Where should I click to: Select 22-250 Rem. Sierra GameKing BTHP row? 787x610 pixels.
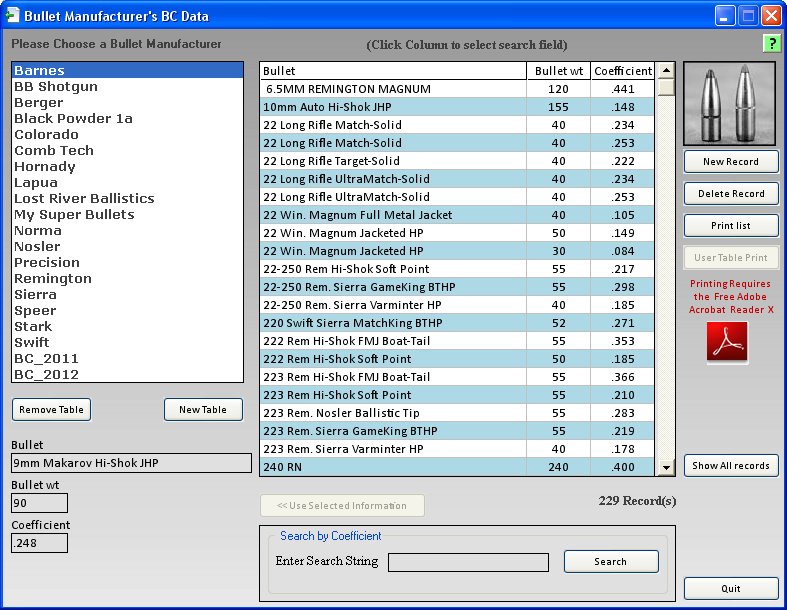click(x=457, y=287)
